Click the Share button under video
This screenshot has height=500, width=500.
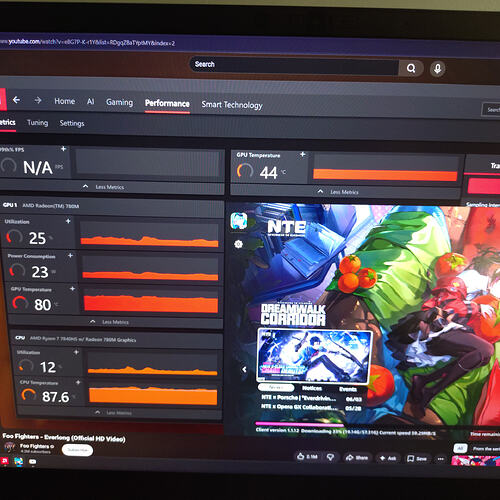click(357, 458)
